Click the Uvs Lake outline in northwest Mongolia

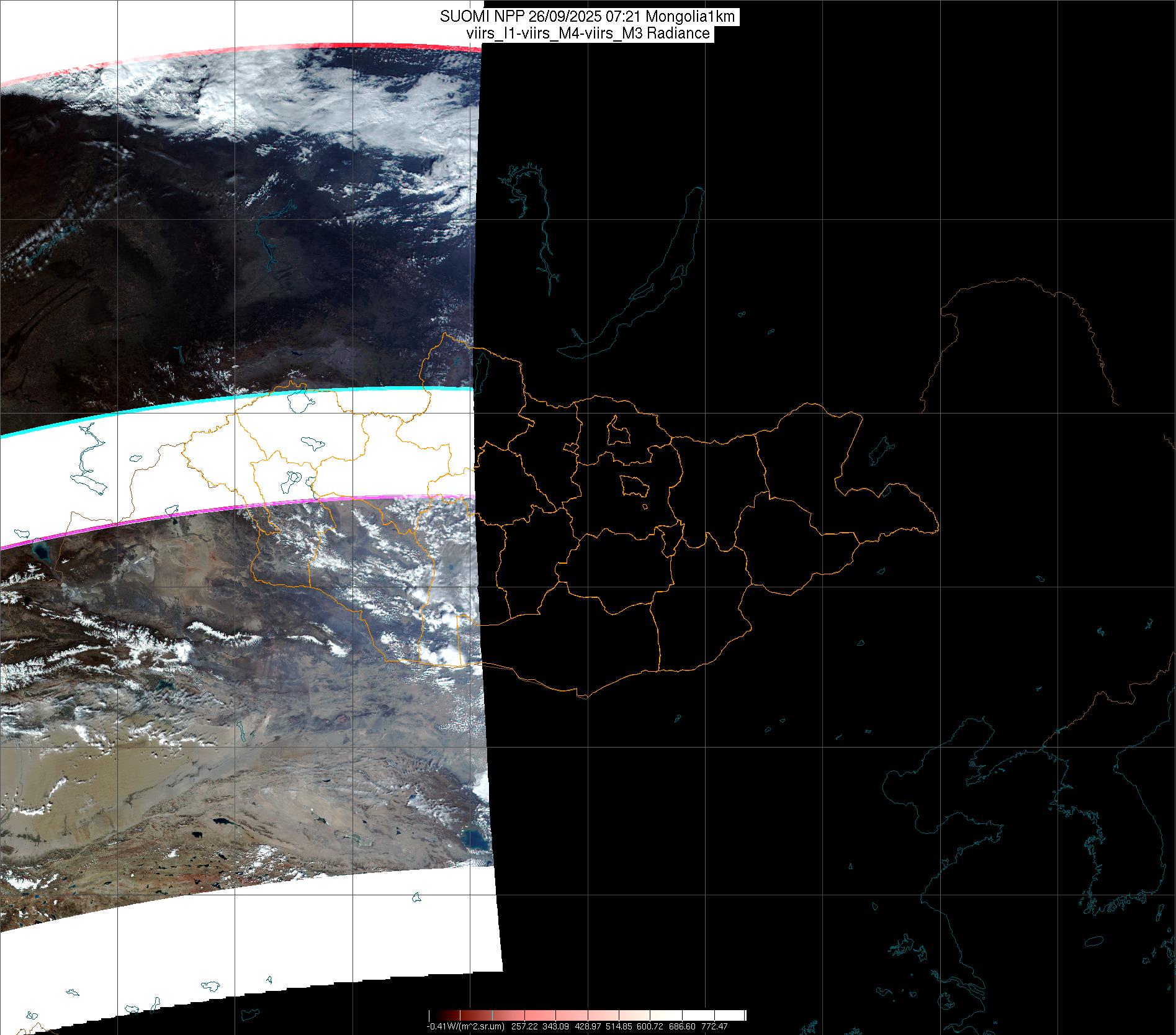(302, 402)
